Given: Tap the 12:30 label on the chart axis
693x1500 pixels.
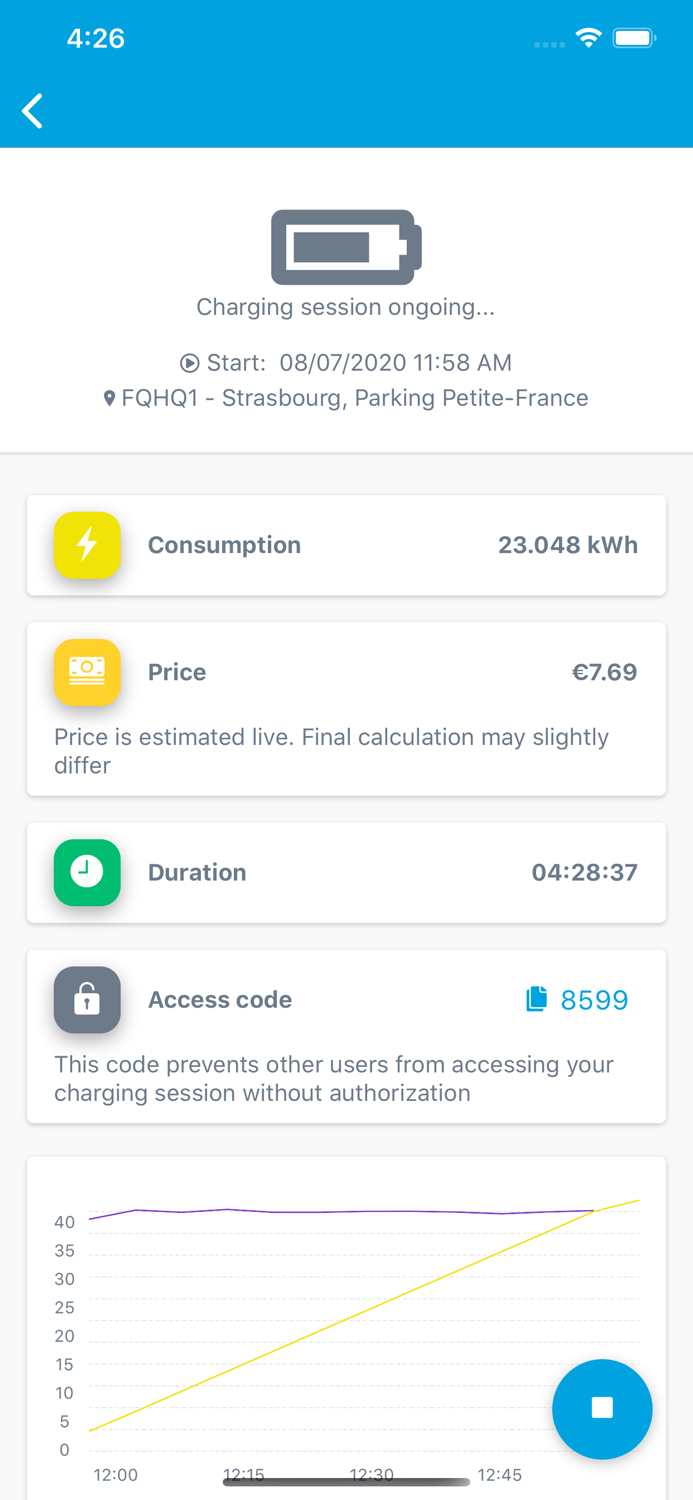Looking at the screenshot, I should [x=370, y=1474].
